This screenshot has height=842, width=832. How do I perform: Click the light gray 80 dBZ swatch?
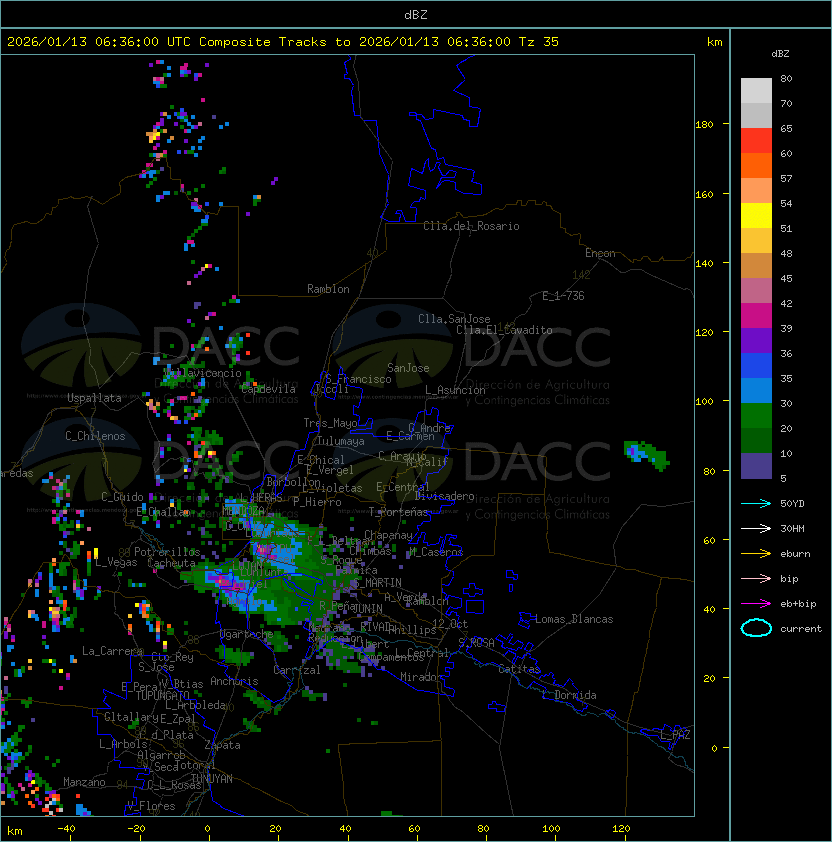(756, 90)
